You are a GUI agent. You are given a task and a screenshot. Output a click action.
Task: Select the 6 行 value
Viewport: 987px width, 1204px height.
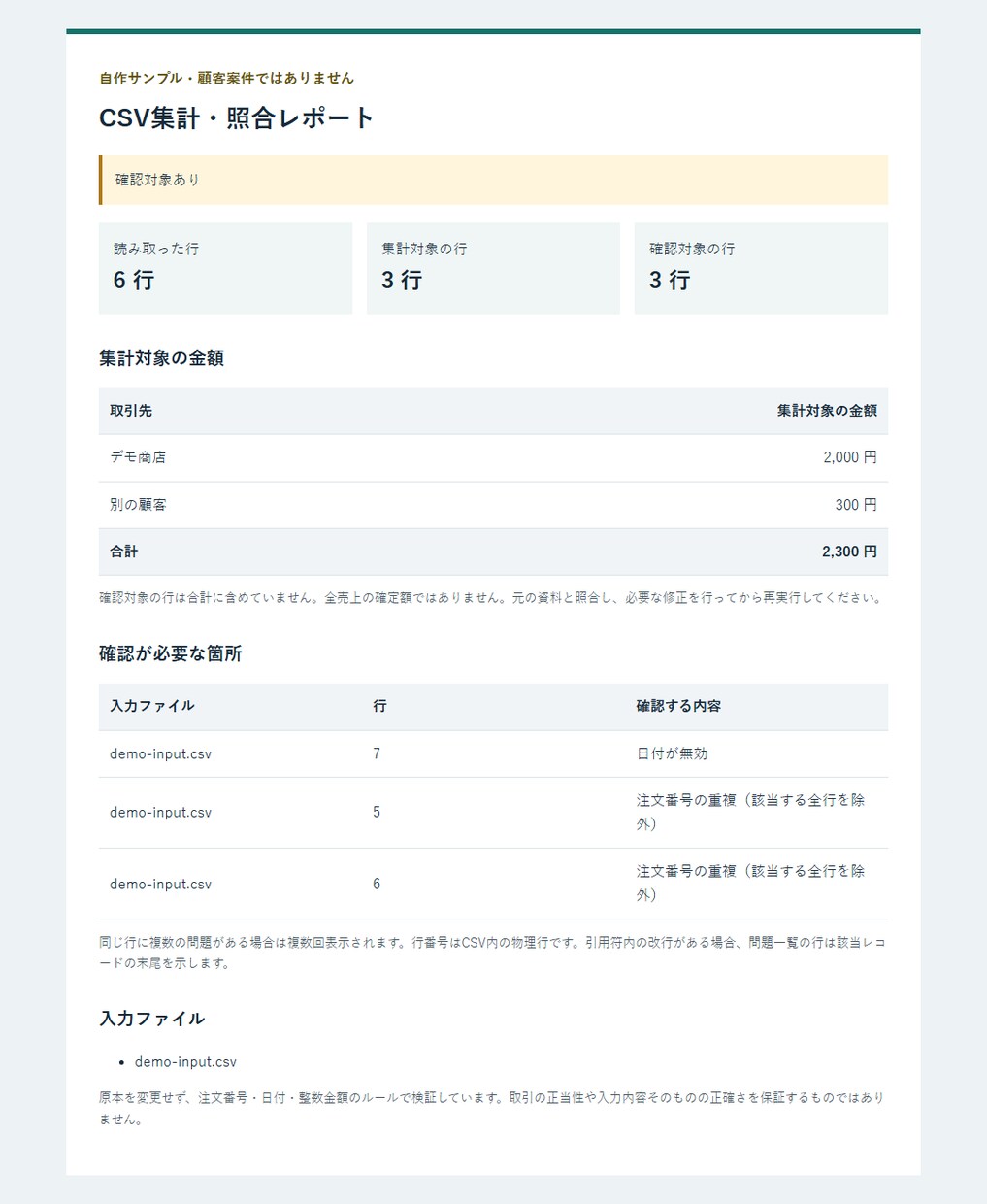134,281
